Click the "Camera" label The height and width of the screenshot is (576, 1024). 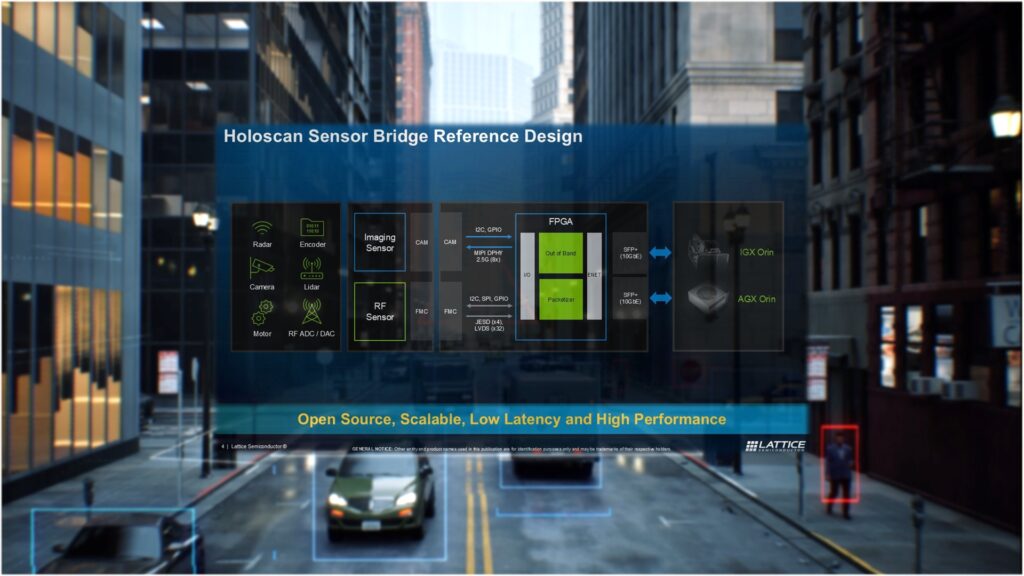[261, 287]
